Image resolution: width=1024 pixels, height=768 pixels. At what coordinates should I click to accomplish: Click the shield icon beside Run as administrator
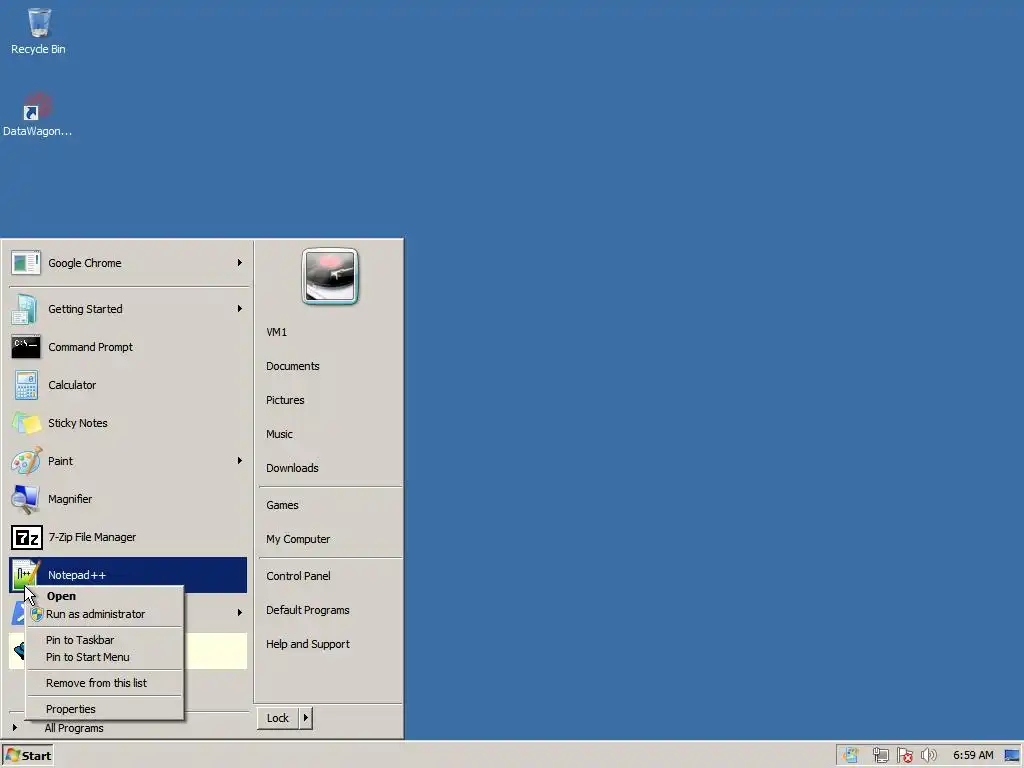37,615
